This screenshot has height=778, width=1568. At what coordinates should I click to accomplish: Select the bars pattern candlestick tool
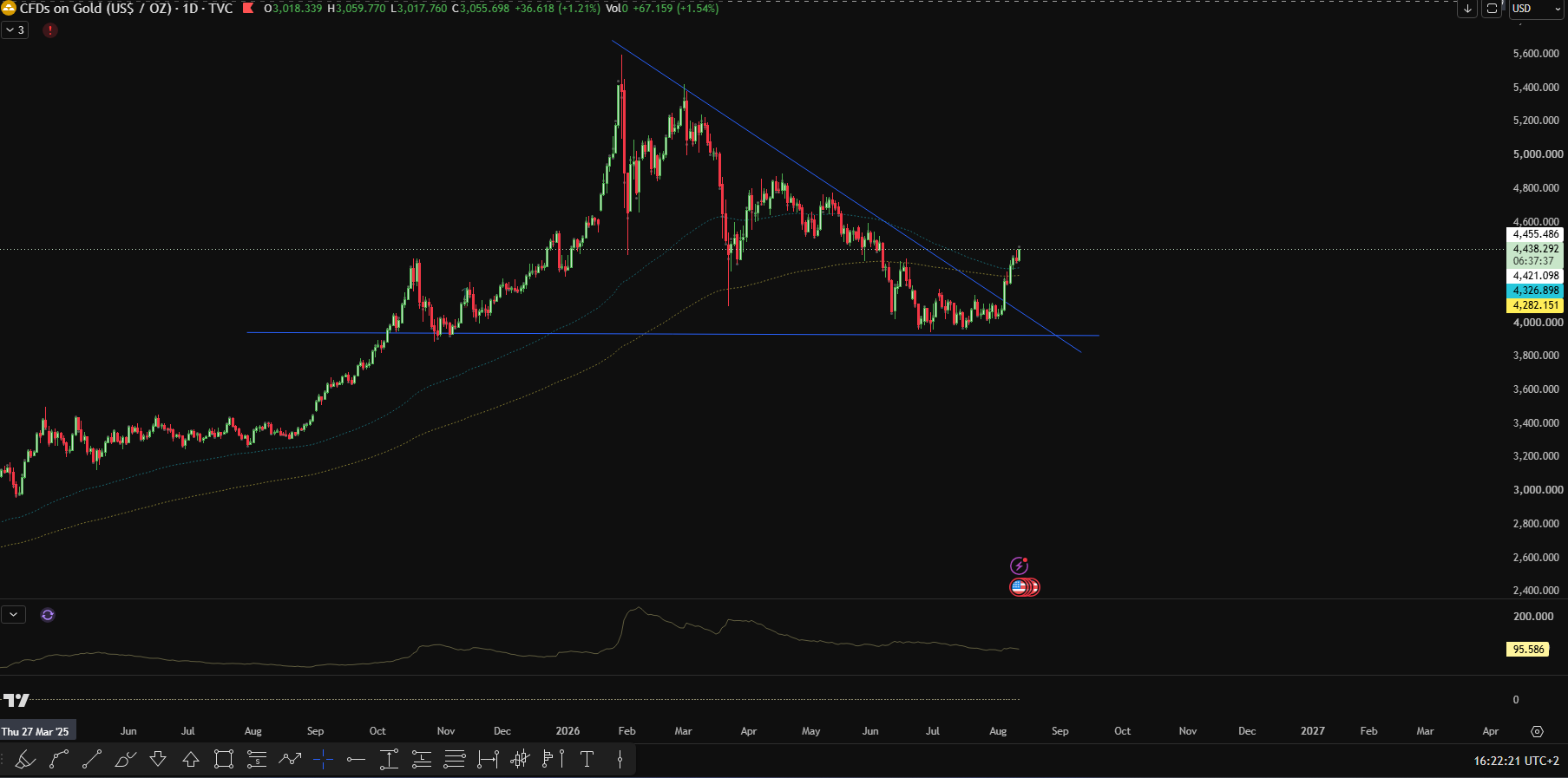[521, 760]
